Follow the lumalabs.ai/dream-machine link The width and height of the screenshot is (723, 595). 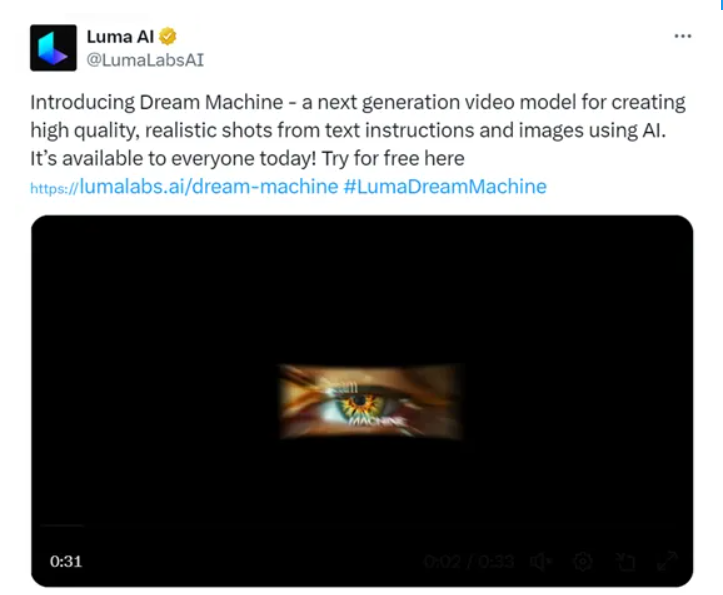point(208,186)
